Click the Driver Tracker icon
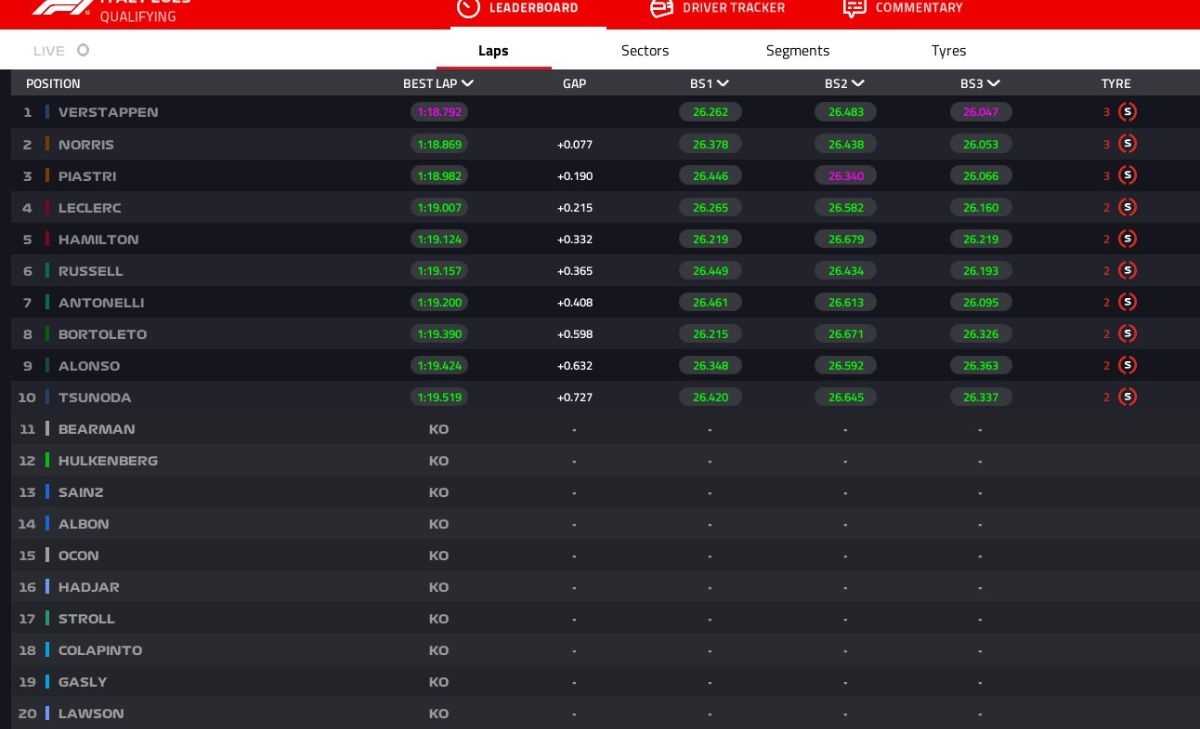The image size is (1200, 729). 661,8
